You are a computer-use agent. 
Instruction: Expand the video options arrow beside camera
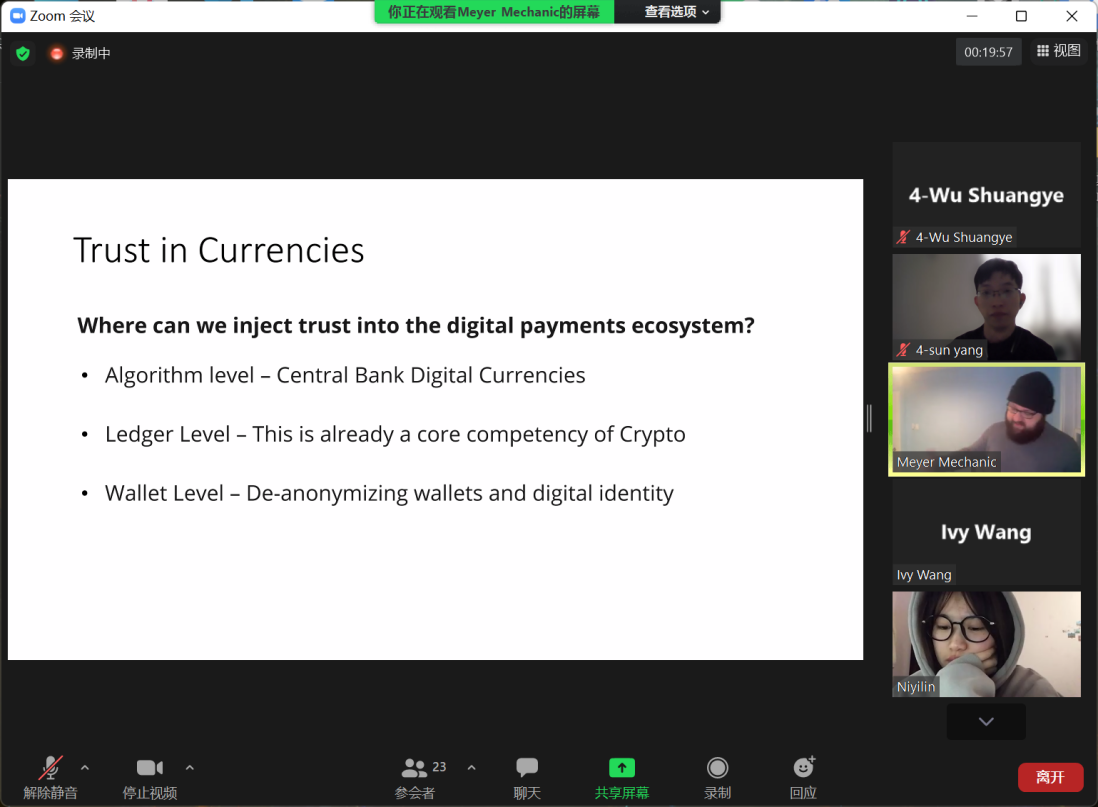point(190,768)
